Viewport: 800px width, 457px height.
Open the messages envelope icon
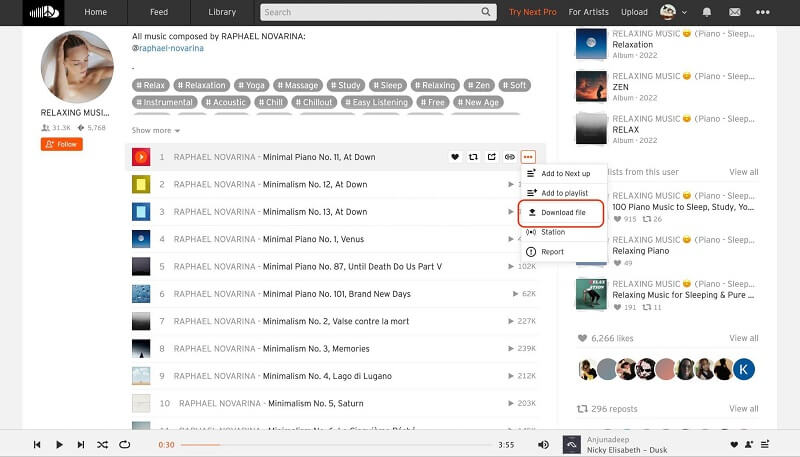(x=735, y=12)
